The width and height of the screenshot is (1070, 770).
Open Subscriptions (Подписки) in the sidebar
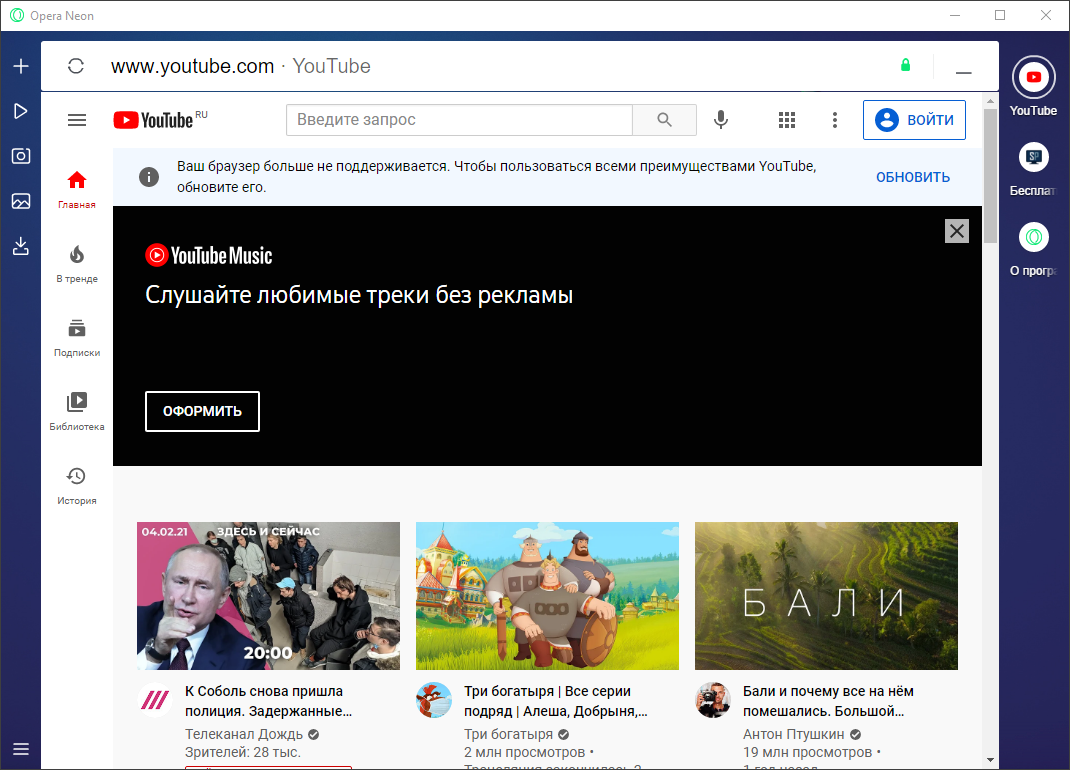click(x=77, y=338)
